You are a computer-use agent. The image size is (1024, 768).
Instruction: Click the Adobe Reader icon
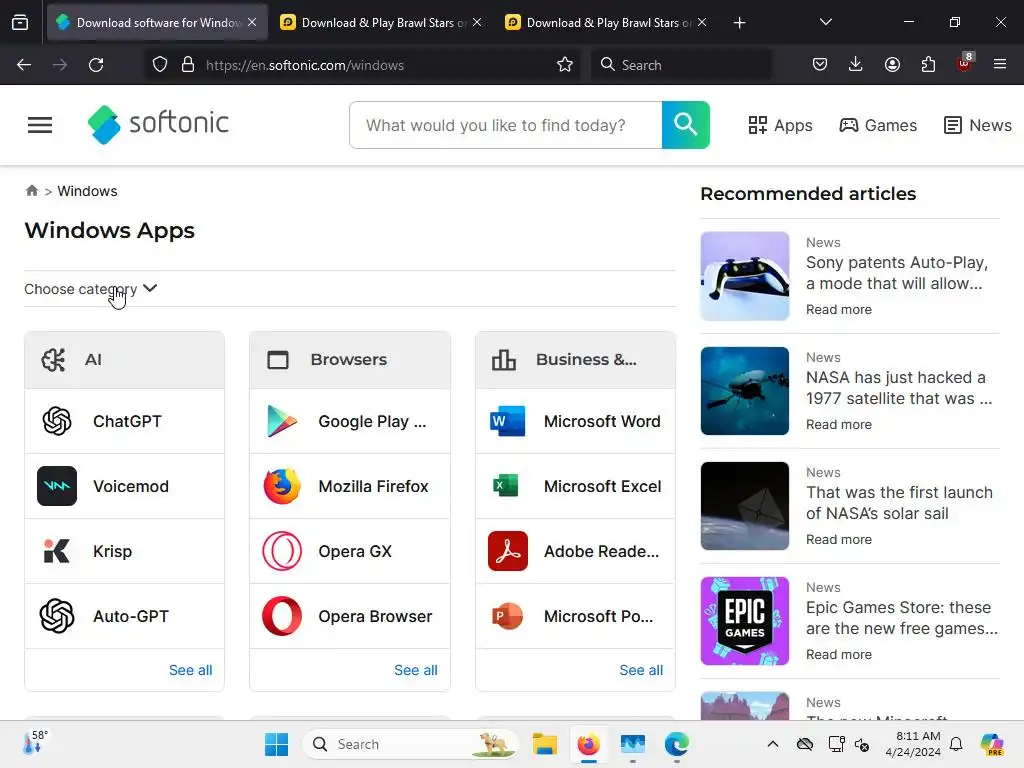[507, 551]
